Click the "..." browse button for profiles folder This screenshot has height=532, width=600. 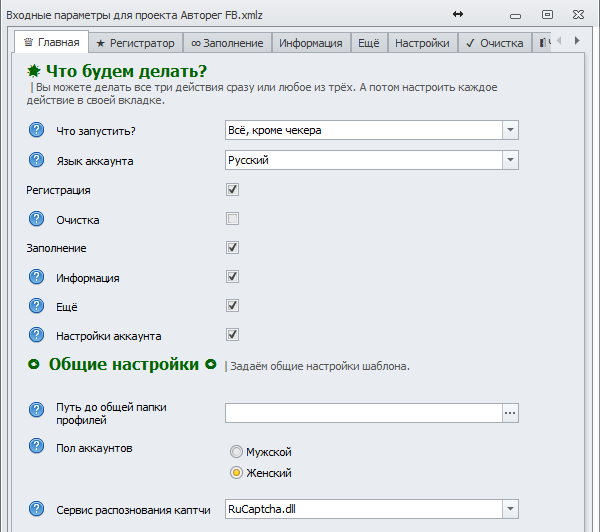point(510,412)
